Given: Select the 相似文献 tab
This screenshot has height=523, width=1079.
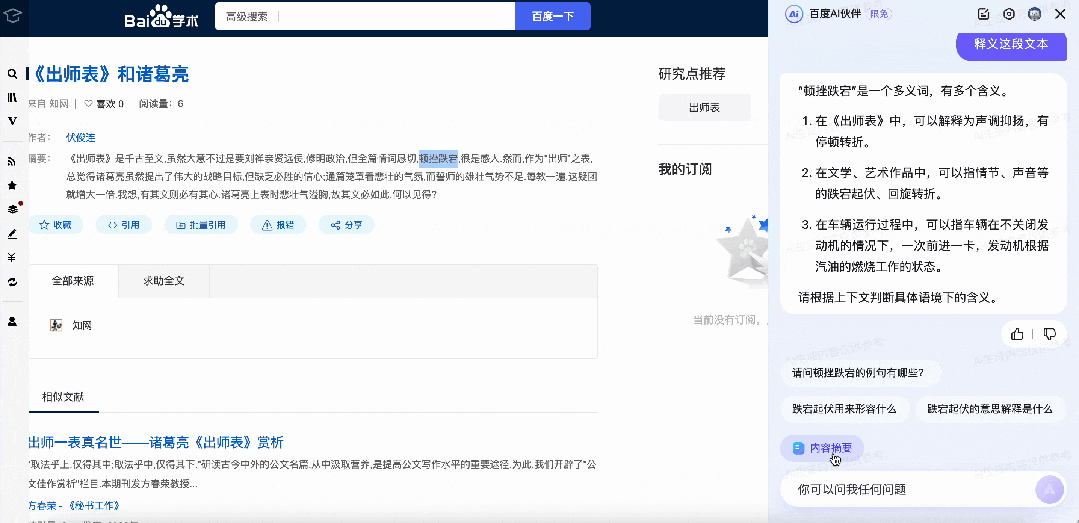Looking at the screenshot, I should 63,396.
